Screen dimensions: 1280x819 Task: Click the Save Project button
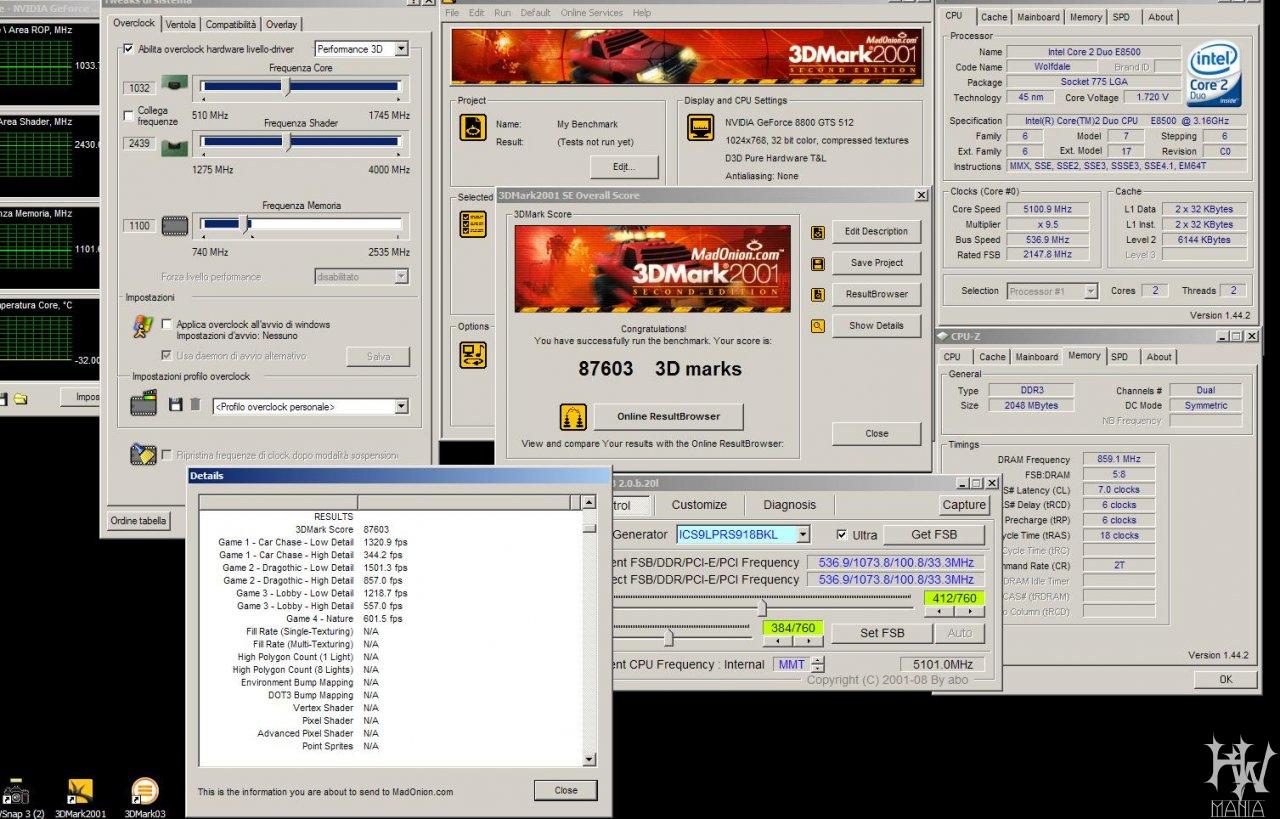[876, 262]
